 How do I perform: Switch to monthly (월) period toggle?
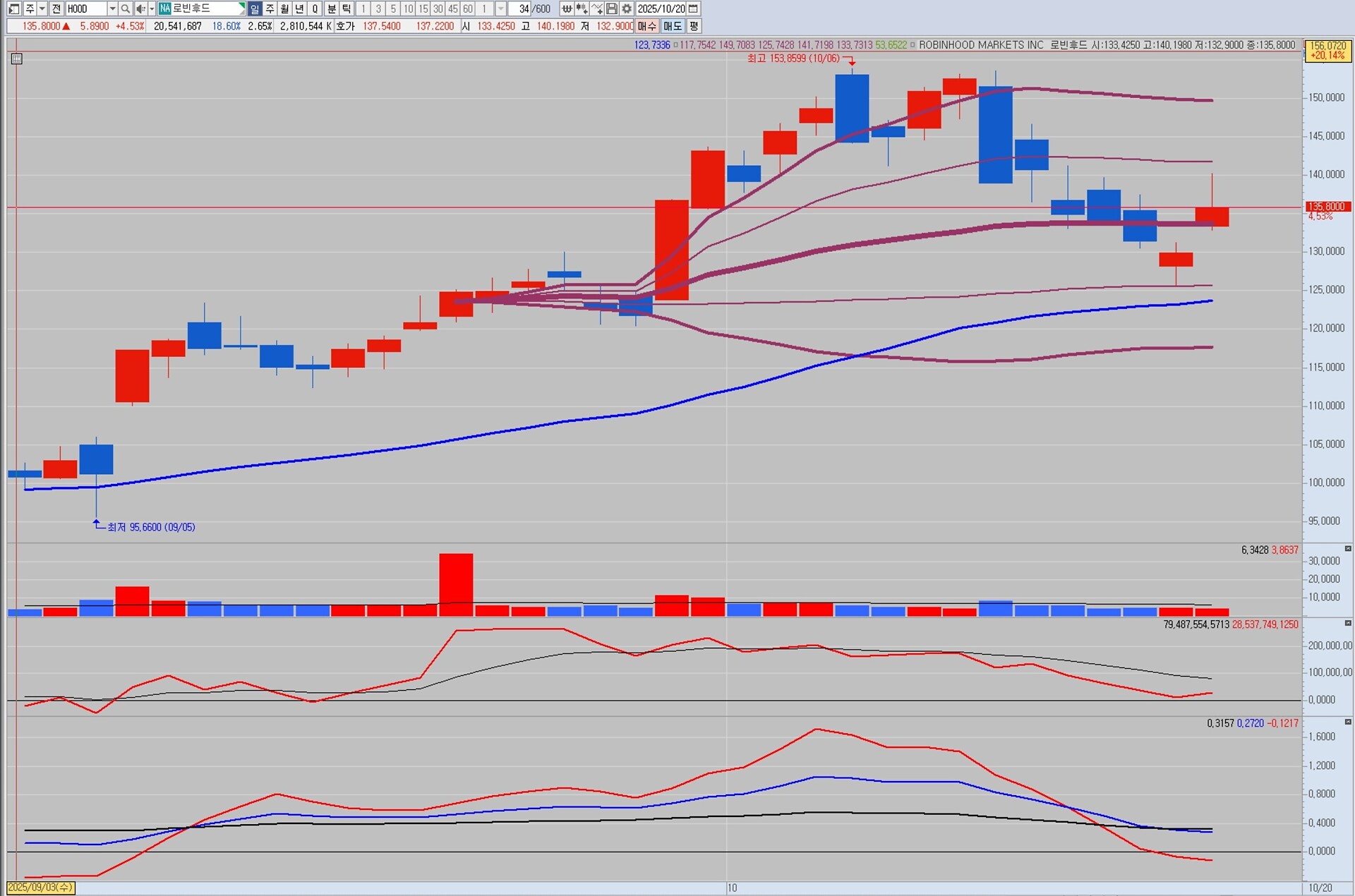[284, 8]
